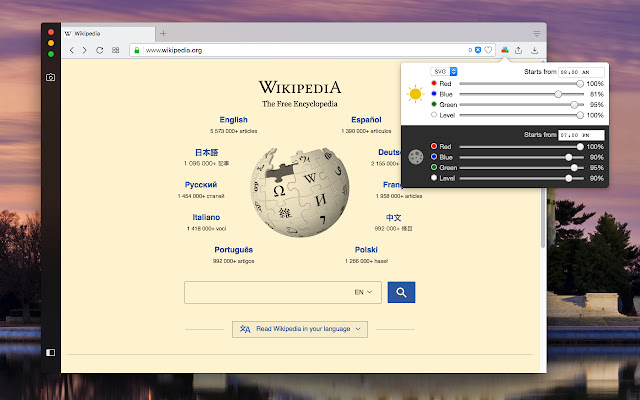Viewport: 640px width, 400px height.
Task: Click the moon nighttime icon
Action: (x=416, y=157)
